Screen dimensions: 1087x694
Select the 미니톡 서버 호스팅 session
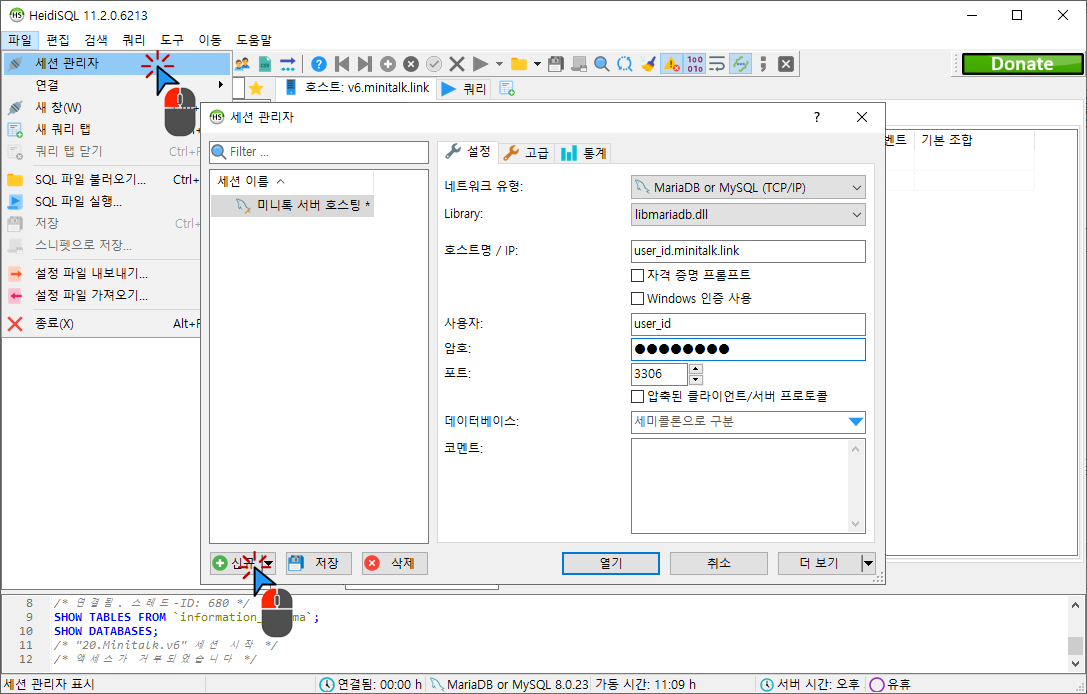[293, 205]
